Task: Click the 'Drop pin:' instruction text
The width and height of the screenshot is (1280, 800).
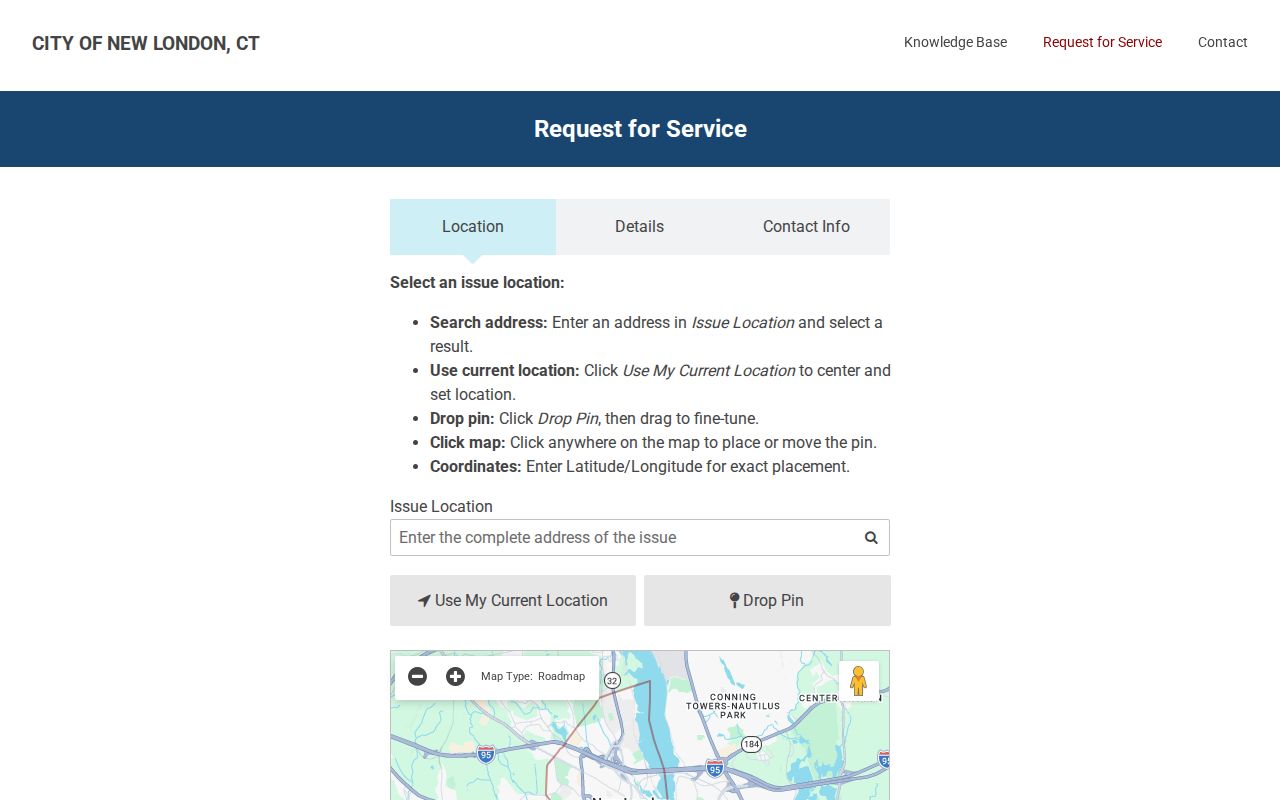Action: coord(462,419)
